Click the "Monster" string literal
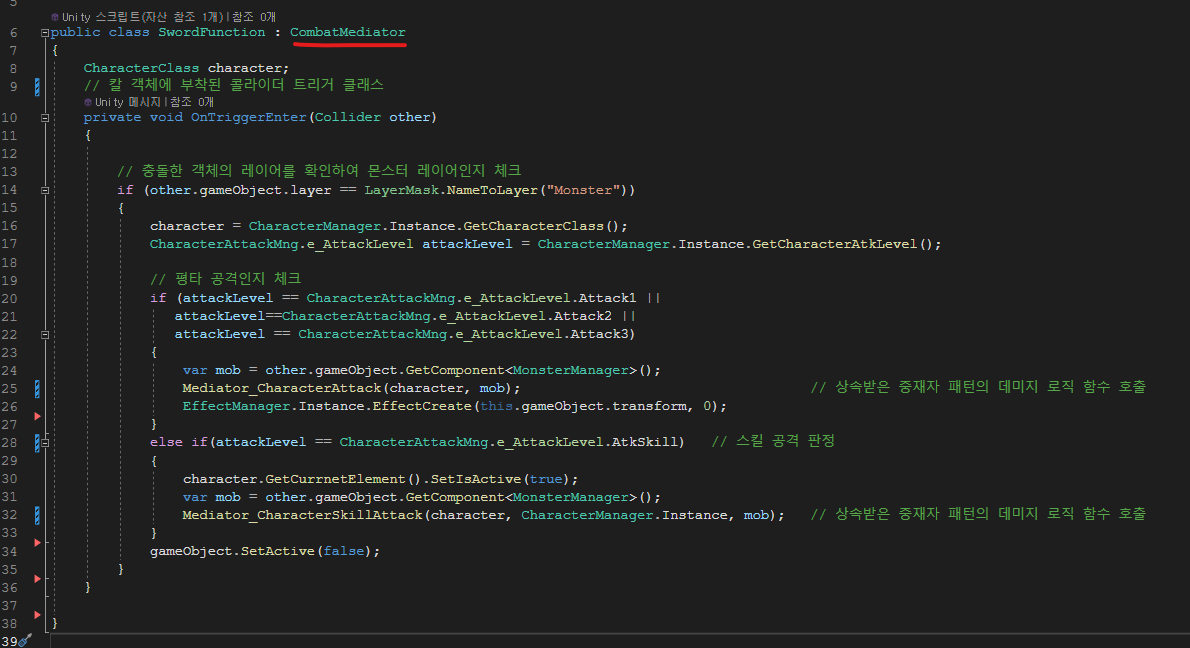This screenshot has width=1190, height=648. click(584, 190)
